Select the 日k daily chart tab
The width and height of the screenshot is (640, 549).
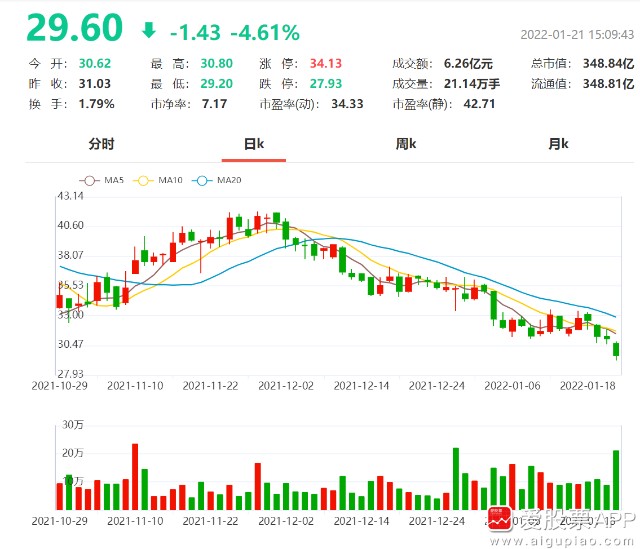(254, 144)
